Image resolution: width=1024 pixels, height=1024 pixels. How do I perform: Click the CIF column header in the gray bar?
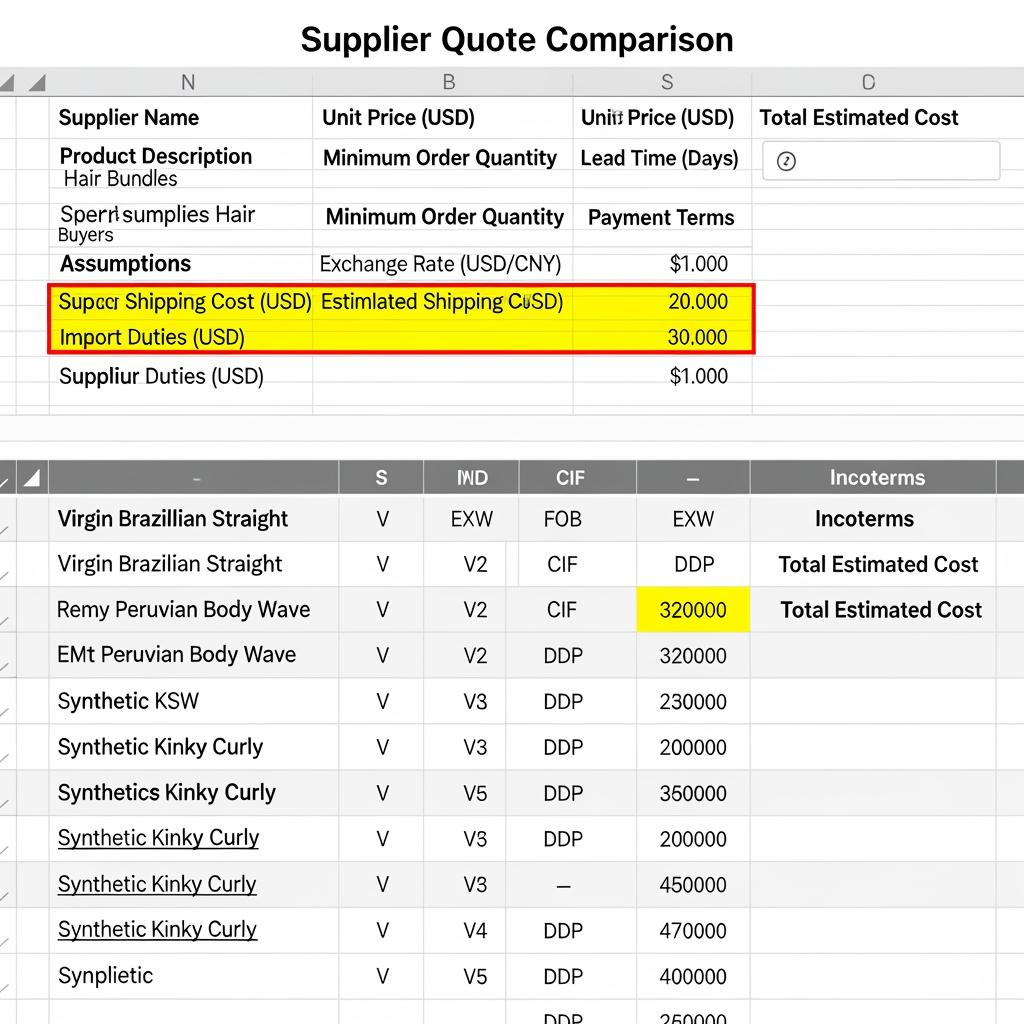570,478
